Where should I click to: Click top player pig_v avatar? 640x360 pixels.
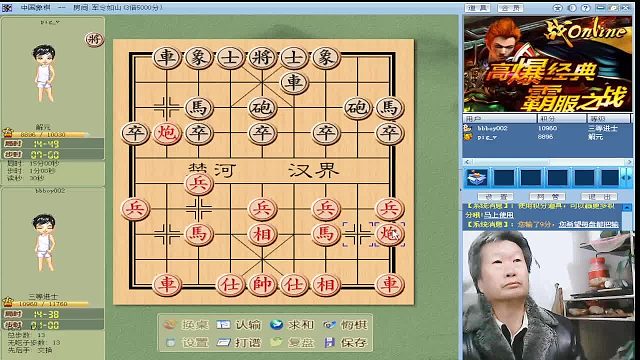[44, 73]
